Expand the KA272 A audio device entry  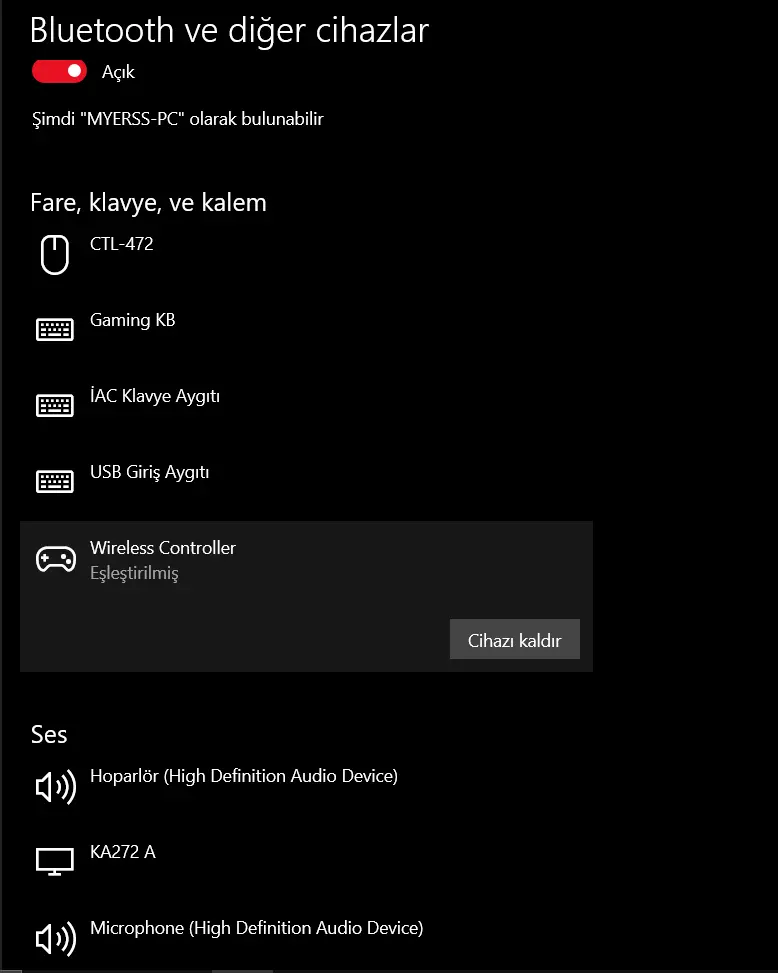(x=306, y=863)
